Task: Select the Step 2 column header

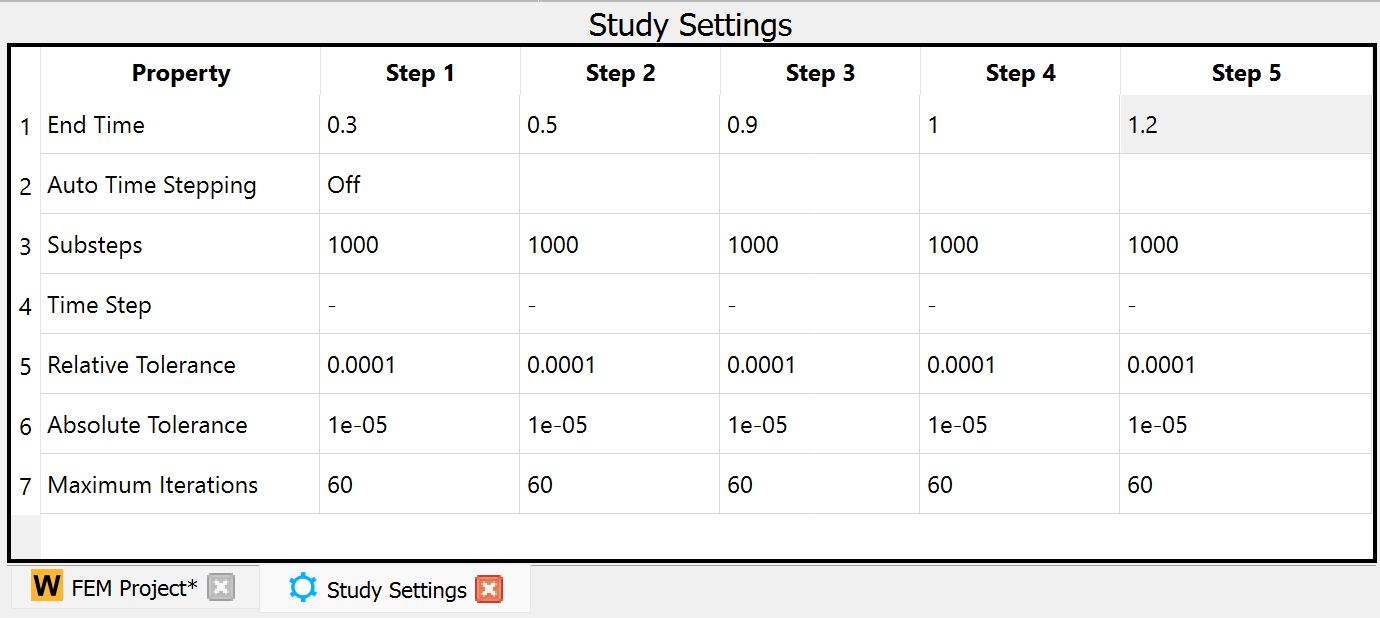Action: (x=620, y=72)
